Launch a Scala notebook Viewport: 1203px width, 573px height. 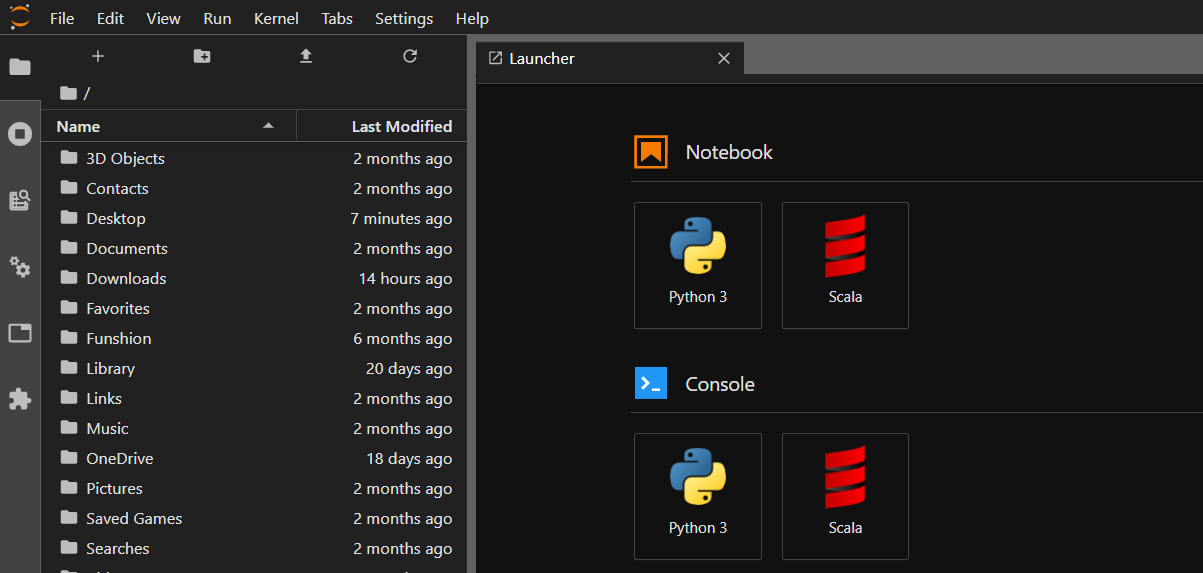point(845,265)
